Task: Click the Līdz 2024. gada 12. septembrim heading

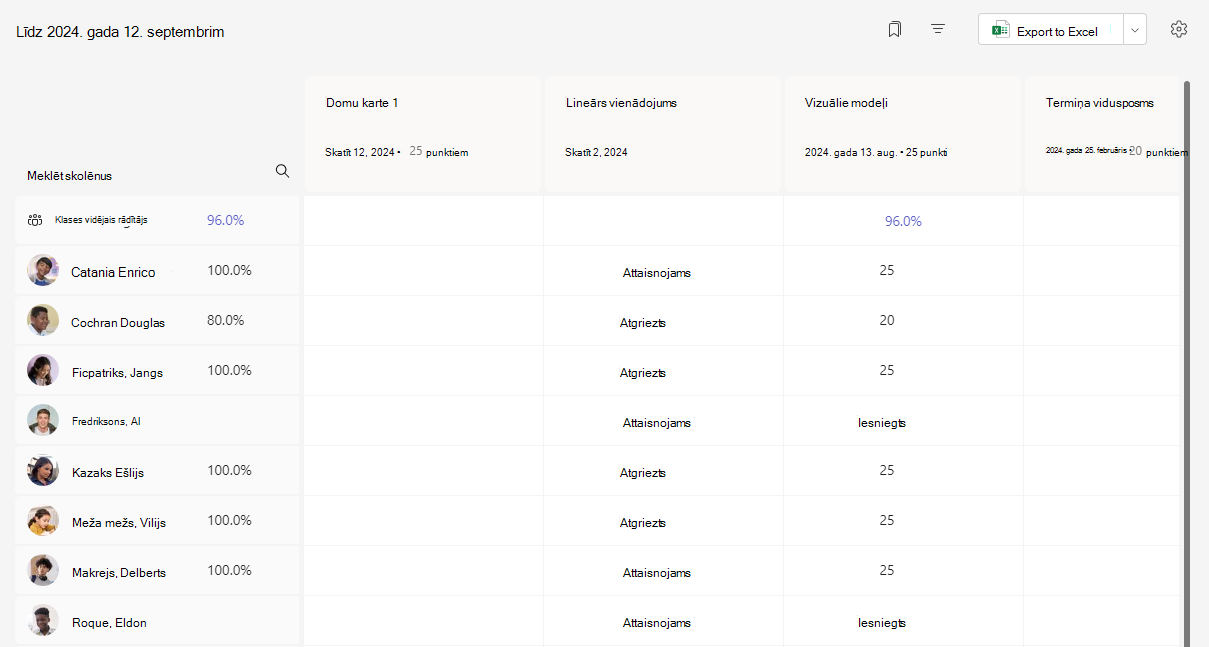Action: tap(120, 32)
